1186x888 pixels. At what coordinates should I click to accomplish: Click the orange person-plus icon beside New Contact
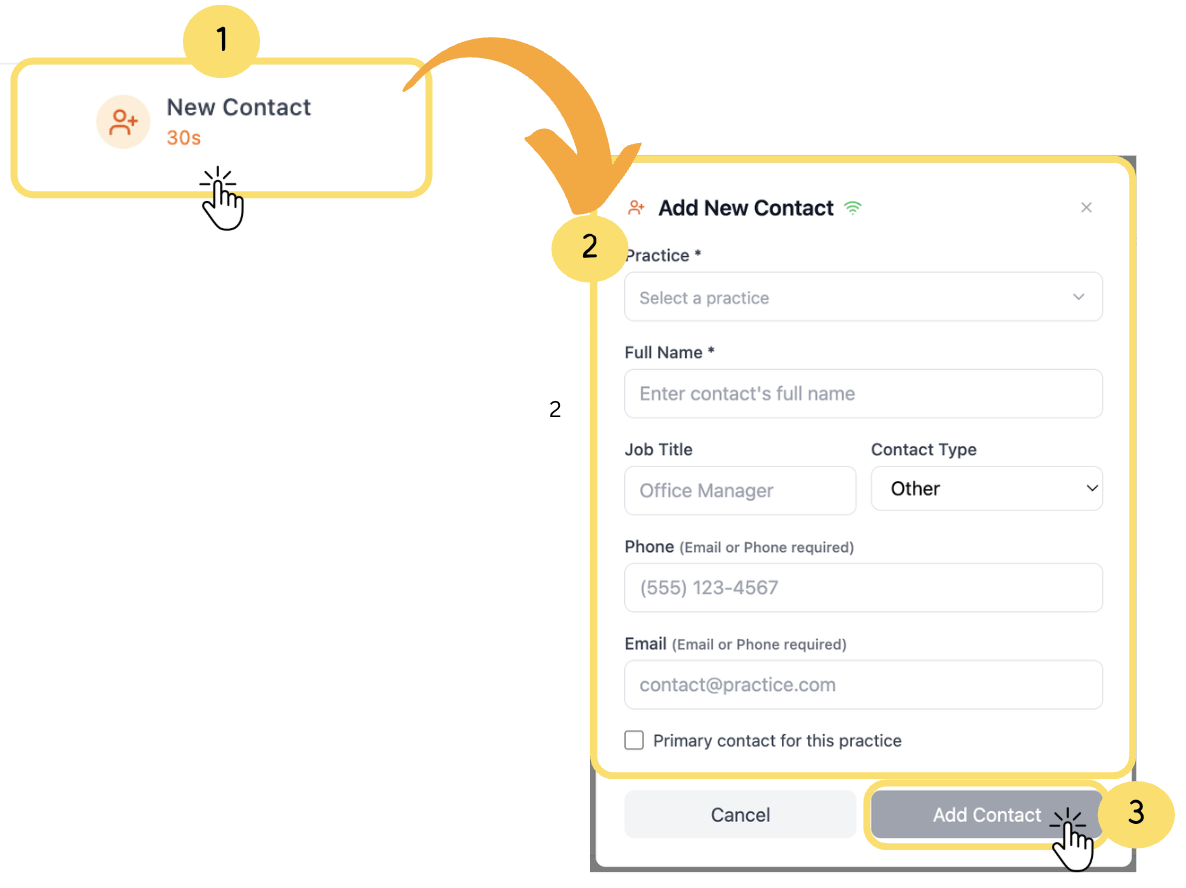(x=123, y=122)
